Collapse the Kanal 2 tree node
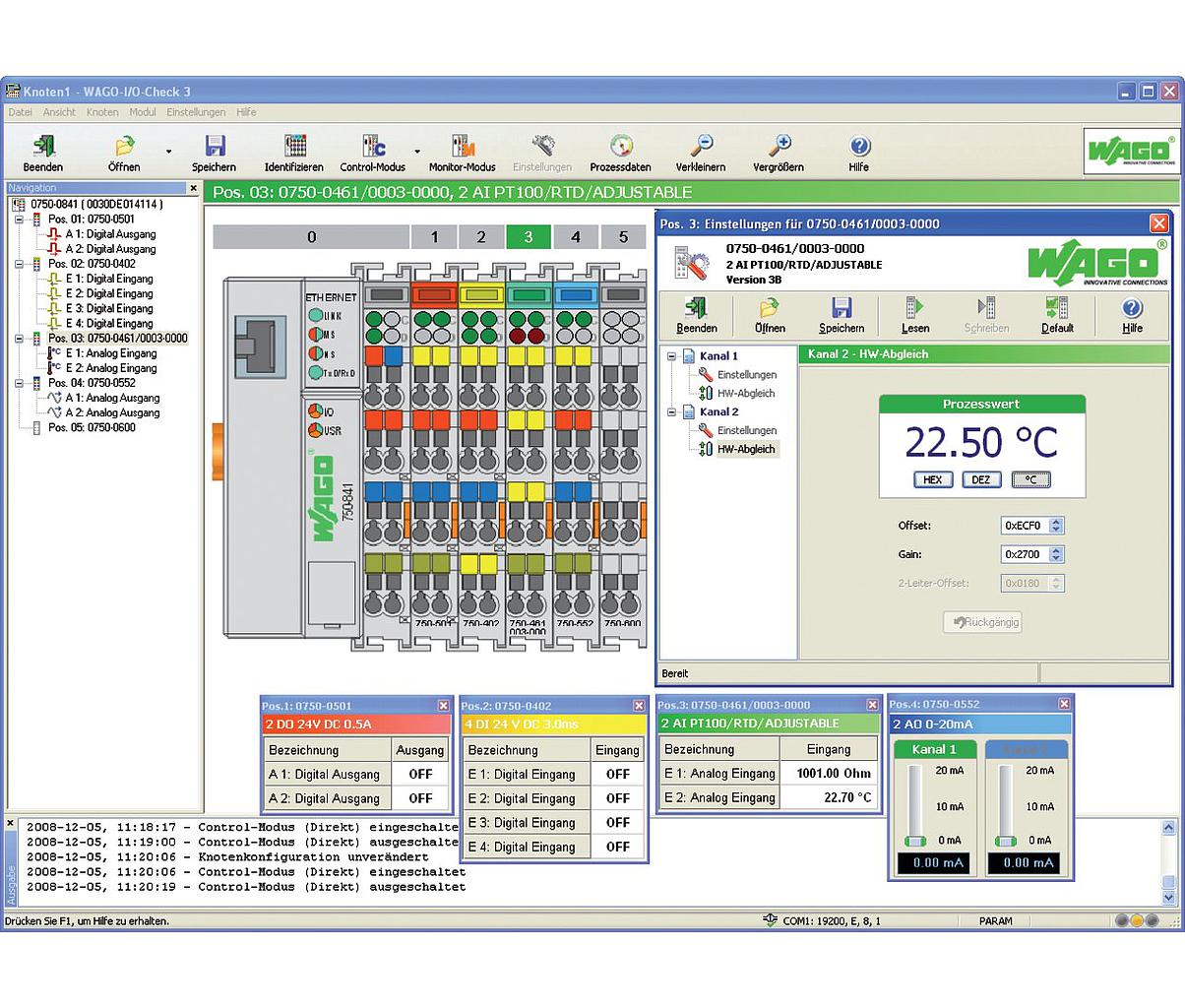This screenshot has height=1008, width=1185. click(x=672, y=412)
